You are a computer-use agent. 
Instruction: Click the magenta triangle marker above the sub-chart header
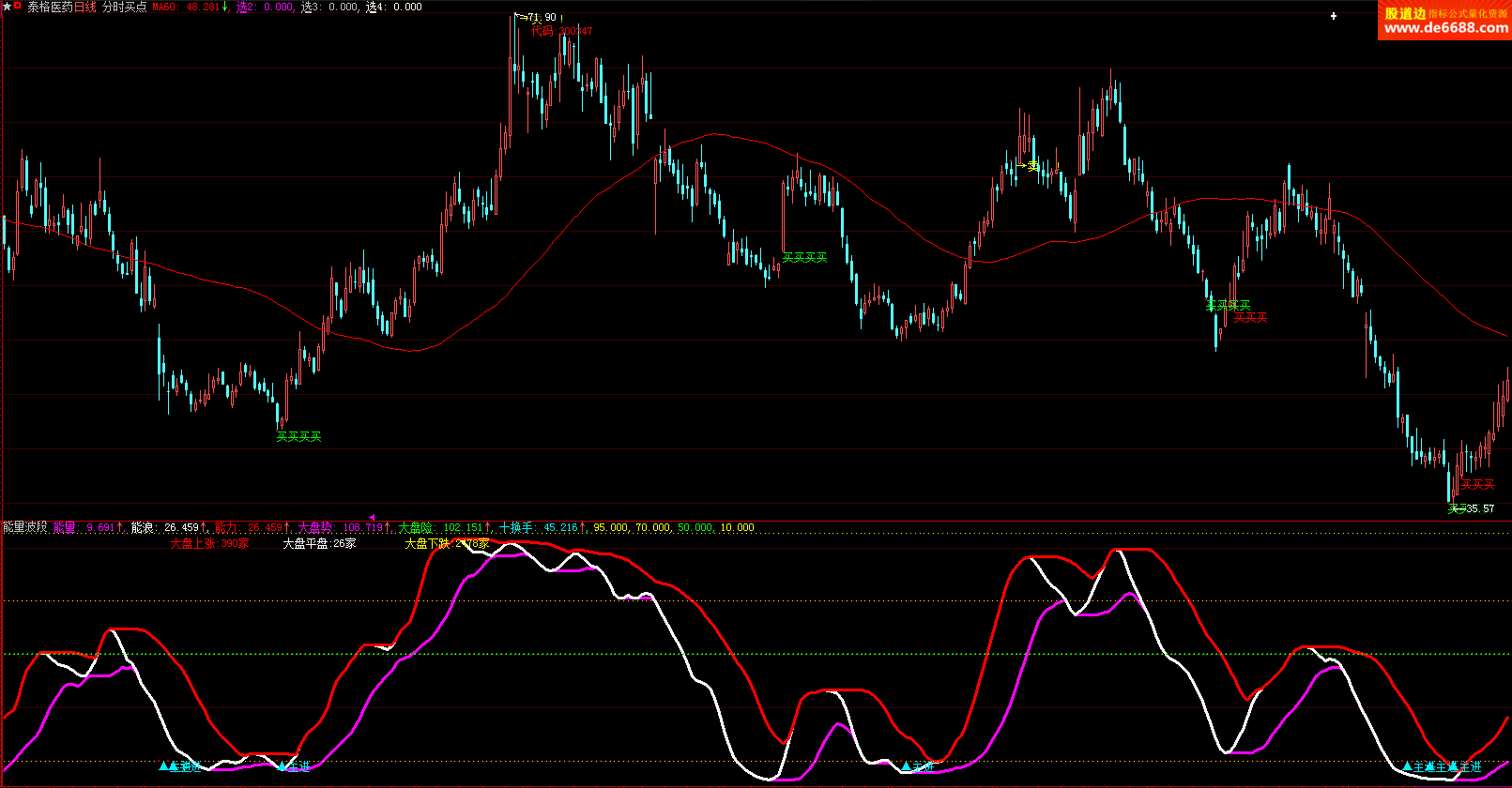coord(372,517)
